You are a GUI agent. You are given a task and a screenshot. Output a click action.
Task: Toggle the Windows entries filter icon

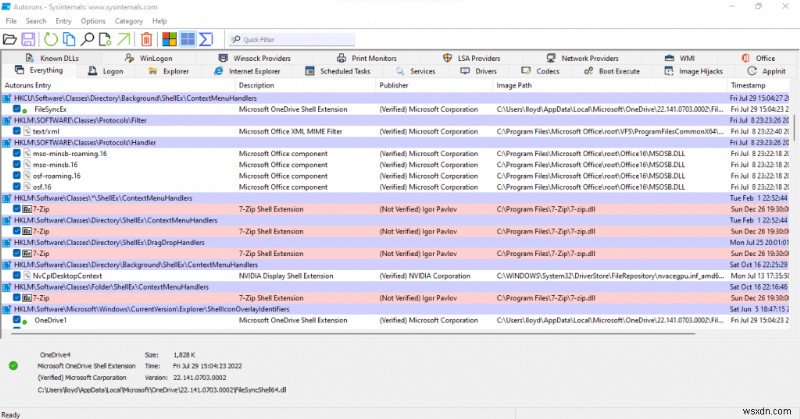[169, 39]
